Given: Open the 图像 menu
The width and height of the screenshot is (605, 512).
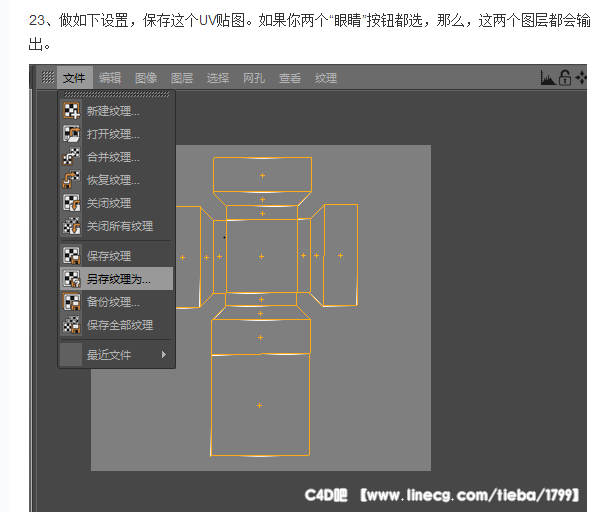Looking at the screenshot, I should [x=146, y=78].
